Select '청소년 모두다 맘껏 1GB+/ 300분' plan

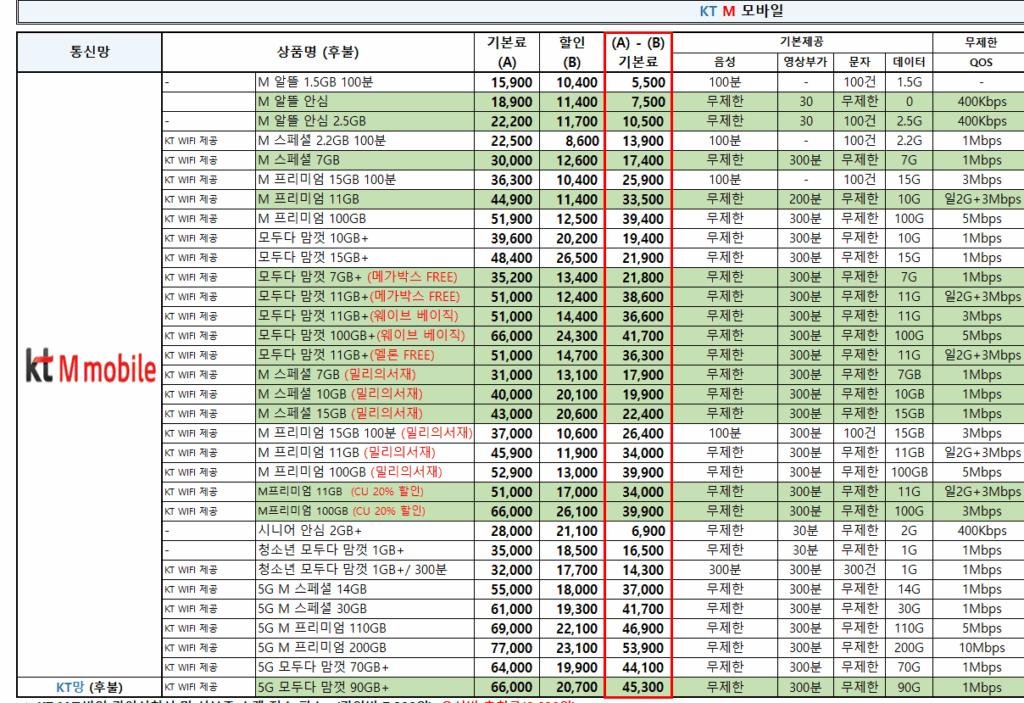[x=353, y=570]
